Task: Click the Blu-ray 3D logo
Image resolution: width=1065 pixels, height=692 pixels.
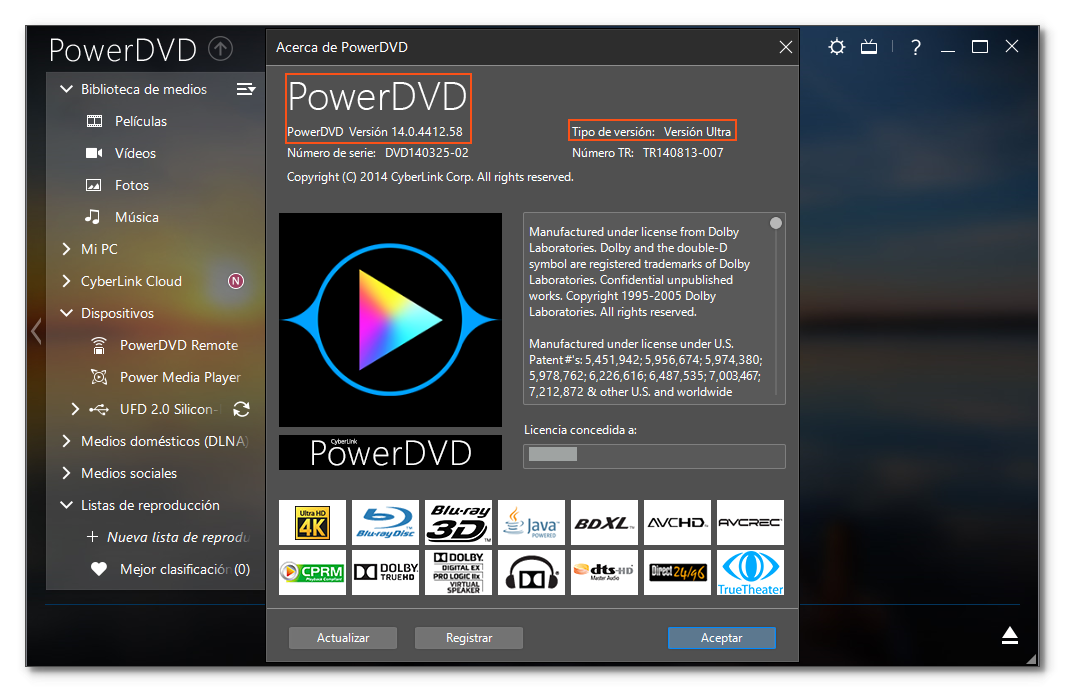Action: 458,522
